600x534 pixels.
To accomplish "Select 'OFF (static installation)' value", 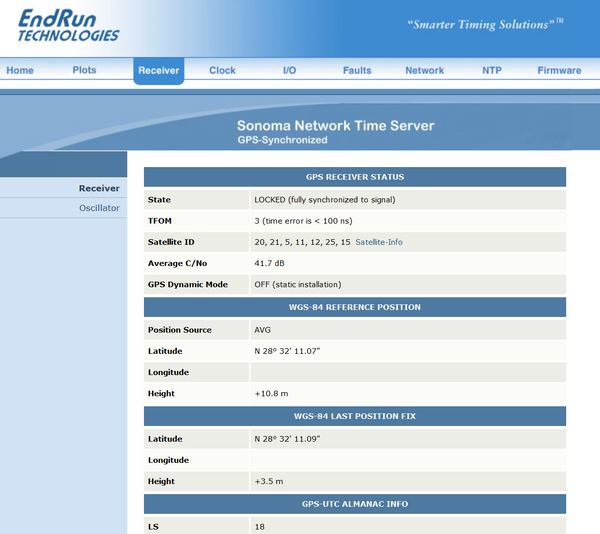I will point(298,285).
